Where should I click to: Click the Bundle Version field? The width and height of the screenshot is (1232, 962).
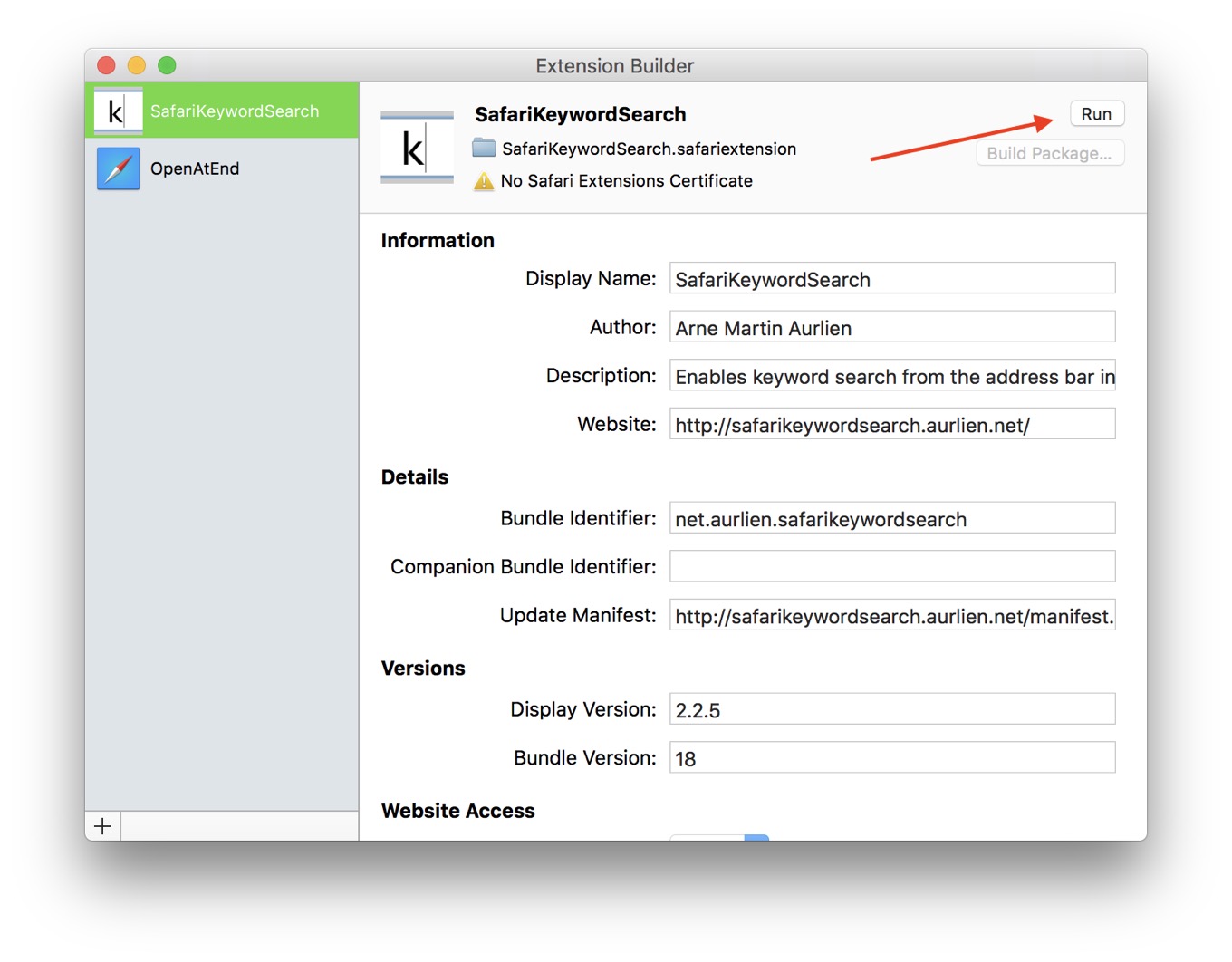(892, 757)
